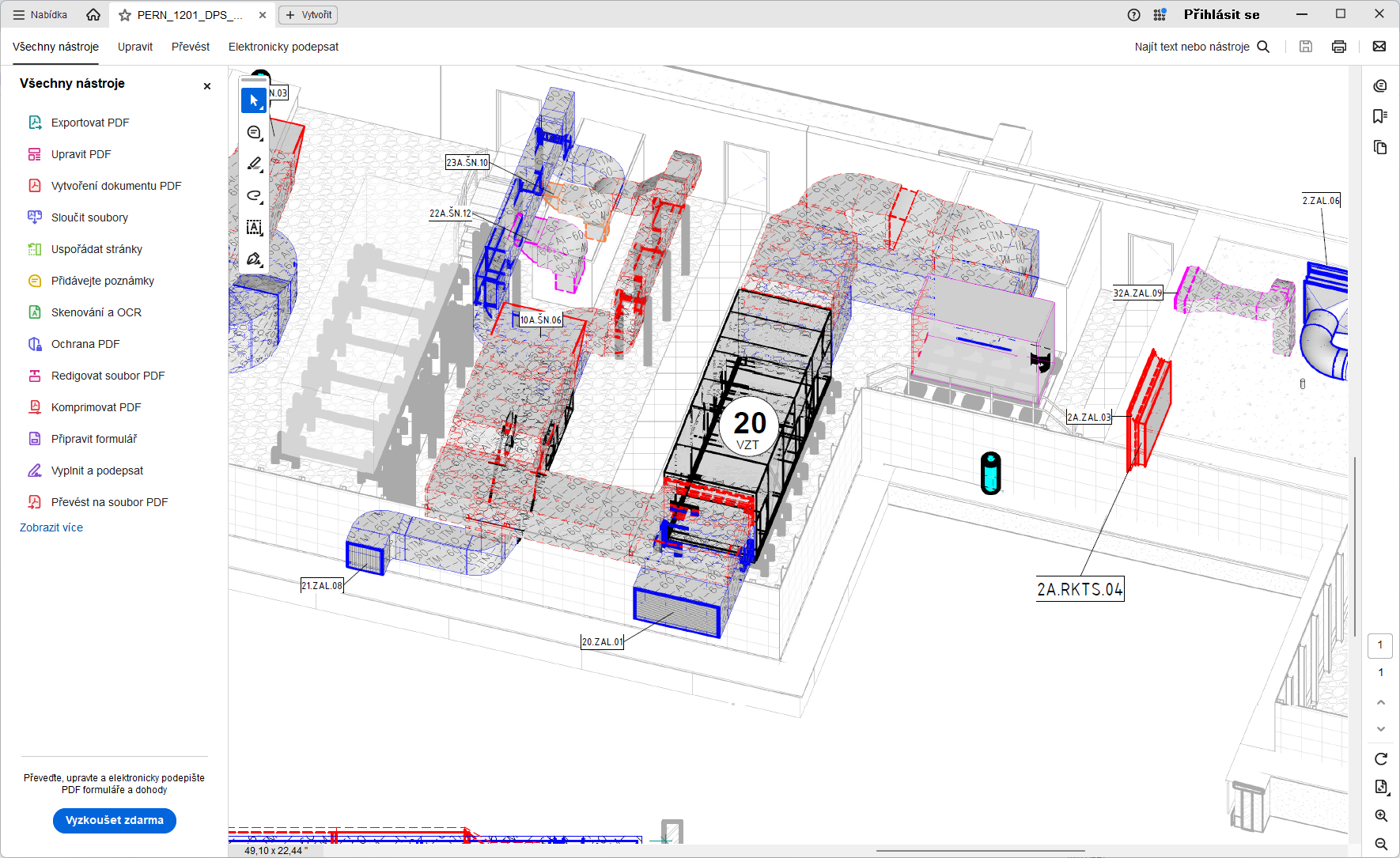Click the page number input box
This screenshot has height=858, width=1400.
(1380, 645)
